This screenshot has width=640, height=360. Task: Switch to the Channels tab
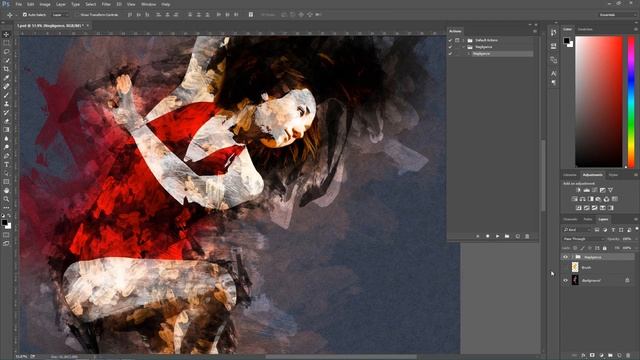click(570, 219)
